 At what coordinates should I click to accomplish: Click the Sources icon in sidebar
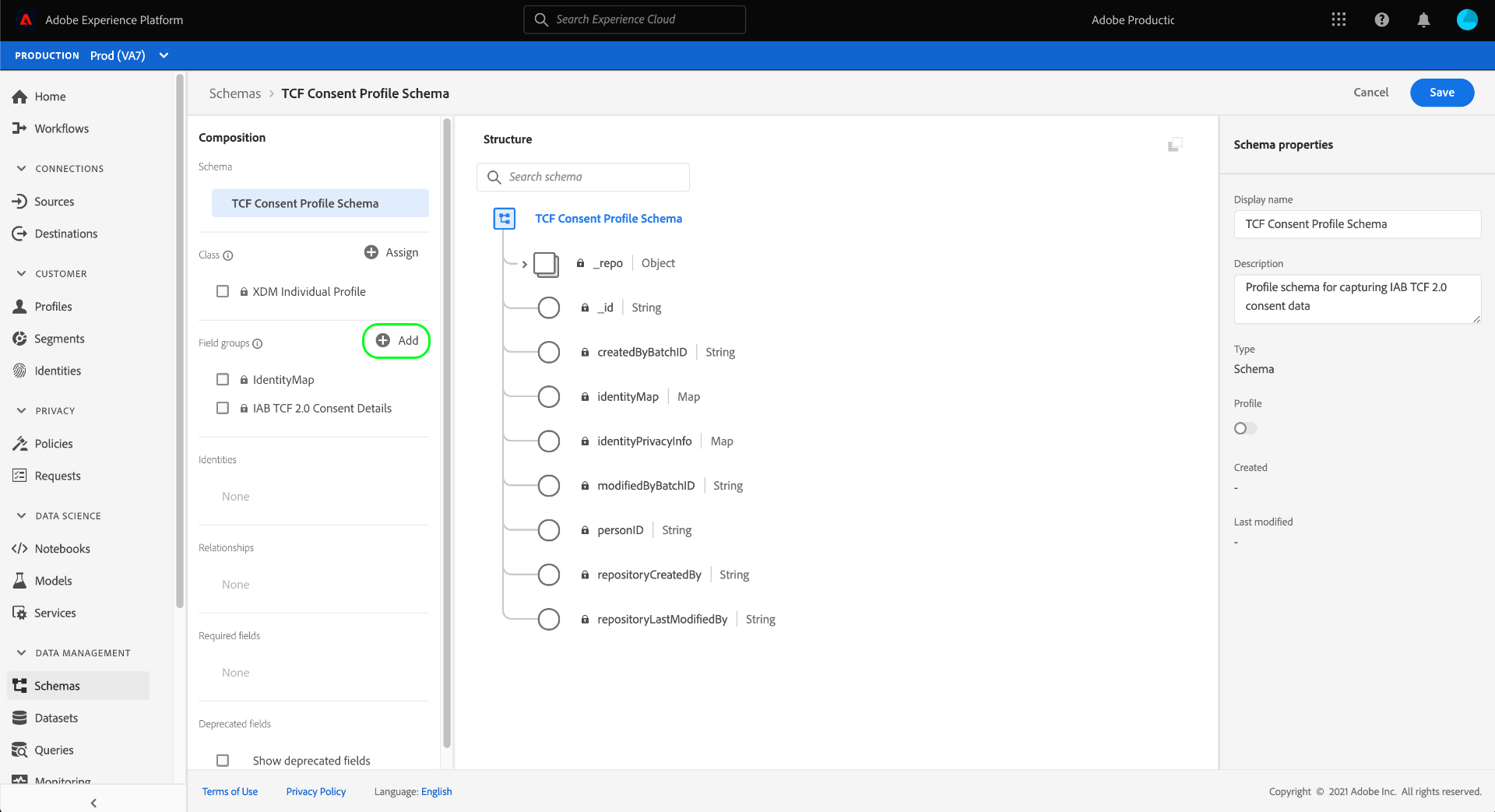tap(19, 202)
